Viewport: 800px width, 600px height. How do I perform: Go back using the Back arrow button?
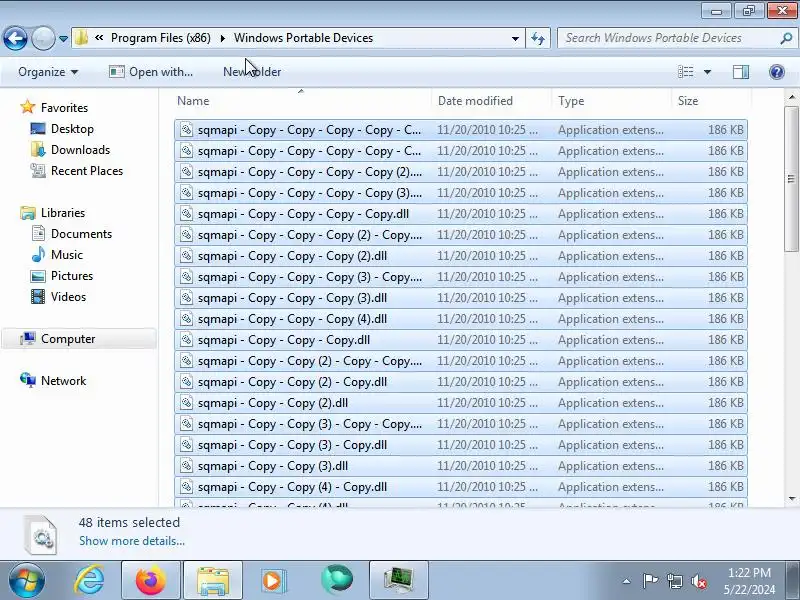(x=15, y=38)
